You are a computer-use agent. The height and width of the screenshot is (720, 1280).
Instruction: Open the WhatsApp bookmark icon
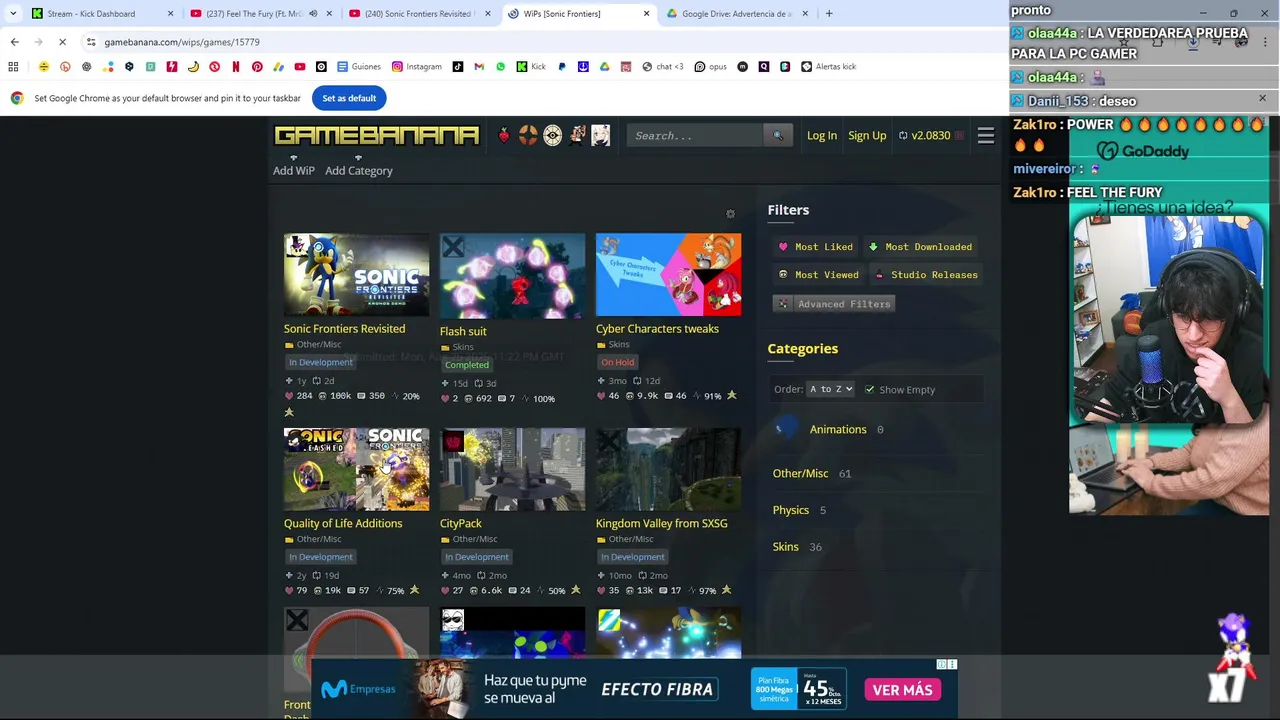(500, 66)
